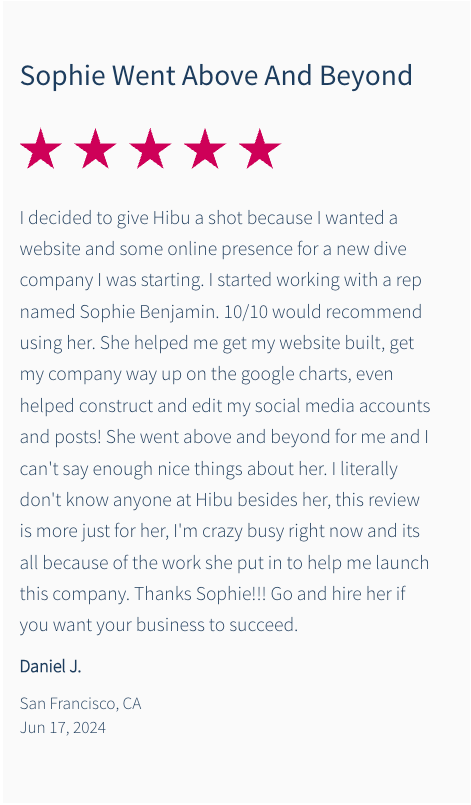Click the review date Jun 17, 2024

click(63, 727)
